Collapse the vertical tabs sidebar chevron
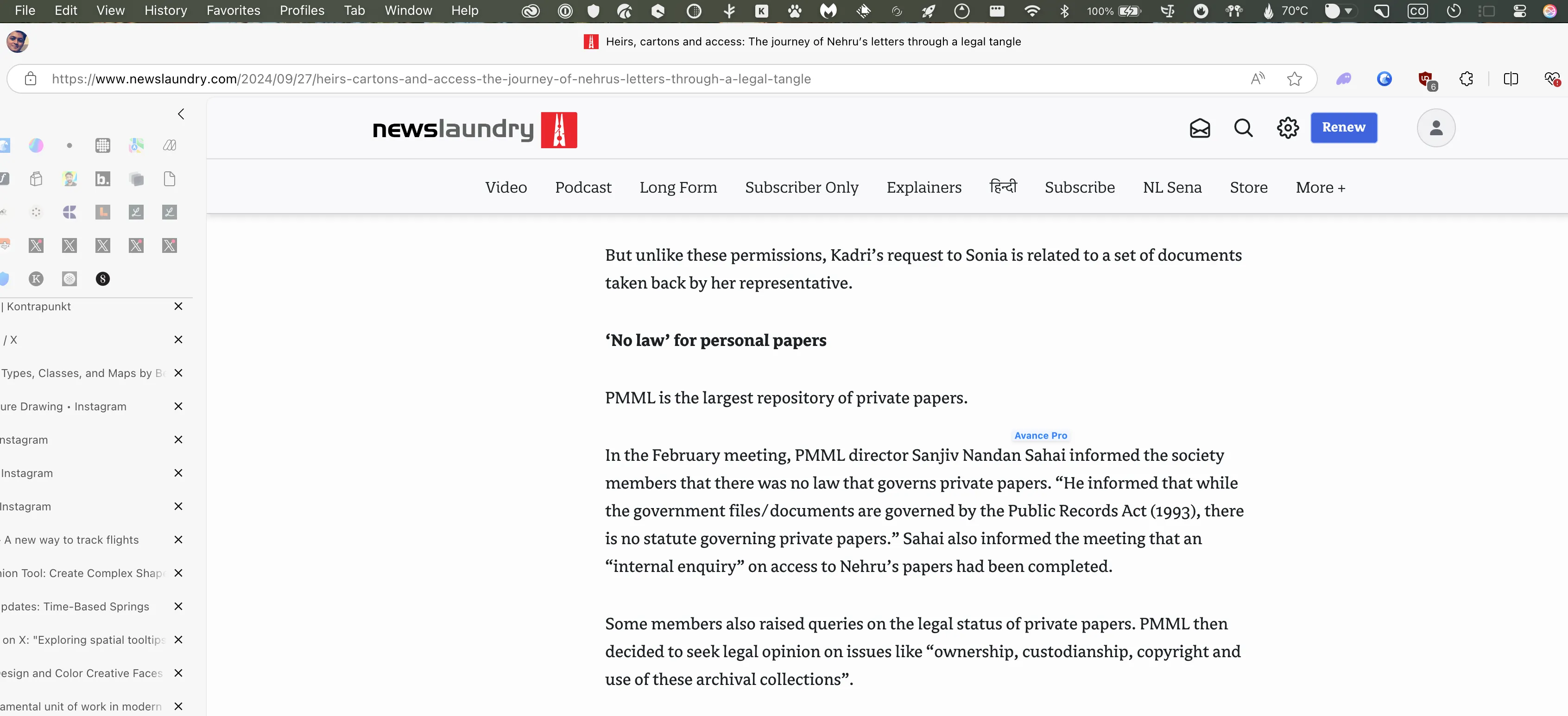The image size is (1568, 716). [181, 114]
